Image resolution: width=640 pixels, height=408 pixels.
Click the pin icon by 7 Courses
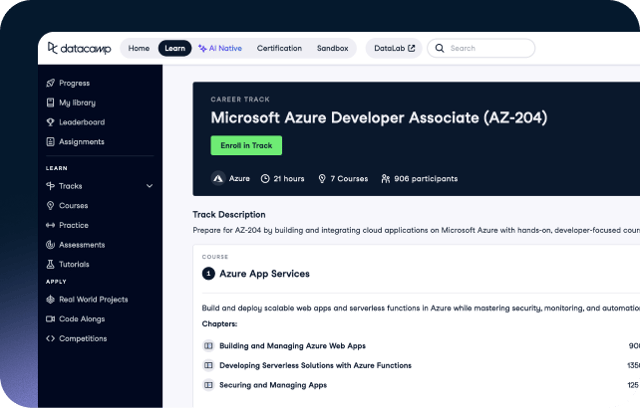tap(322, 179)
